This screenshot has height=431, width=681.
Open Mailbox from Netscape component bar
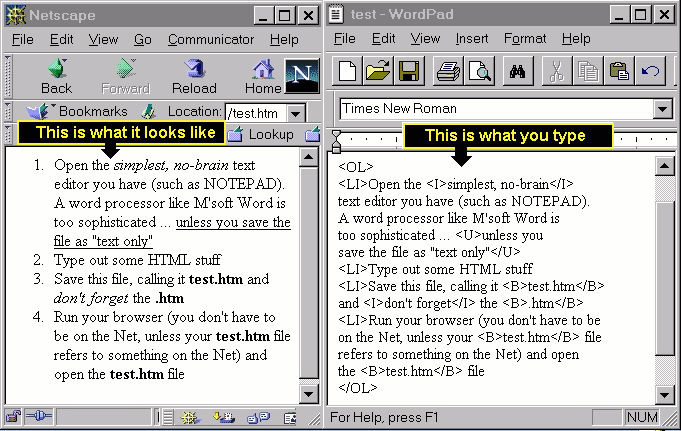[224, 418]
